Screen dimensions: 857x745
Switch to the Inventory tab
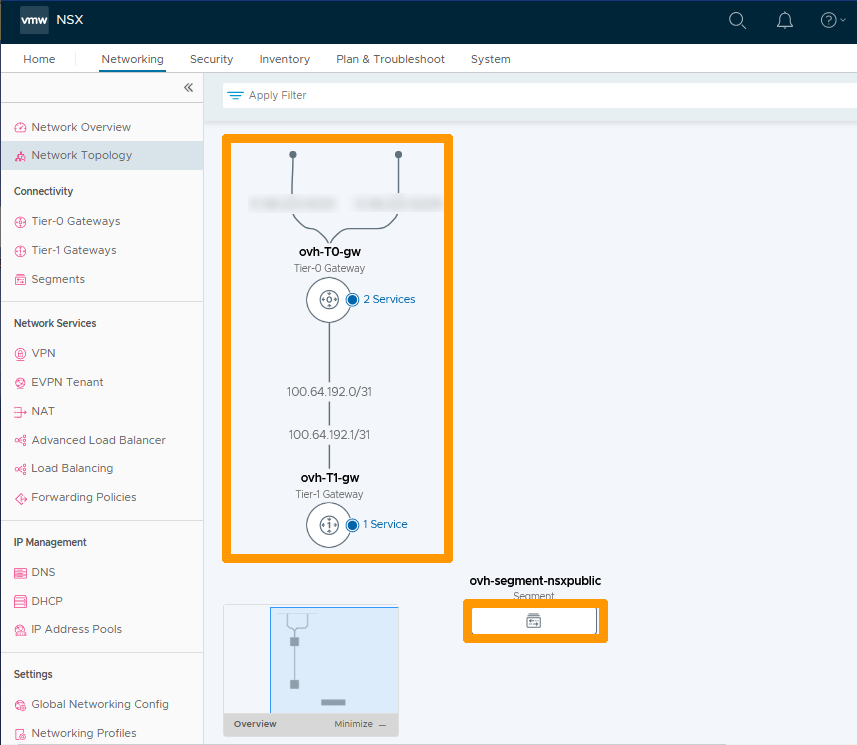(x=284, y=59)
